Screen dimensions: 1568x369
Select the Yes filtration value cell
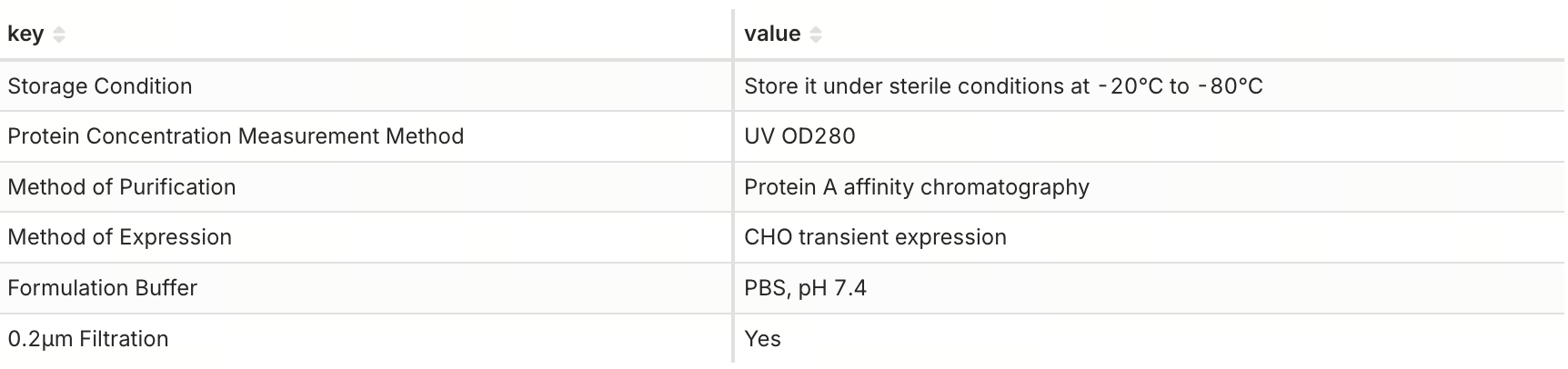(x=762, y=339)
